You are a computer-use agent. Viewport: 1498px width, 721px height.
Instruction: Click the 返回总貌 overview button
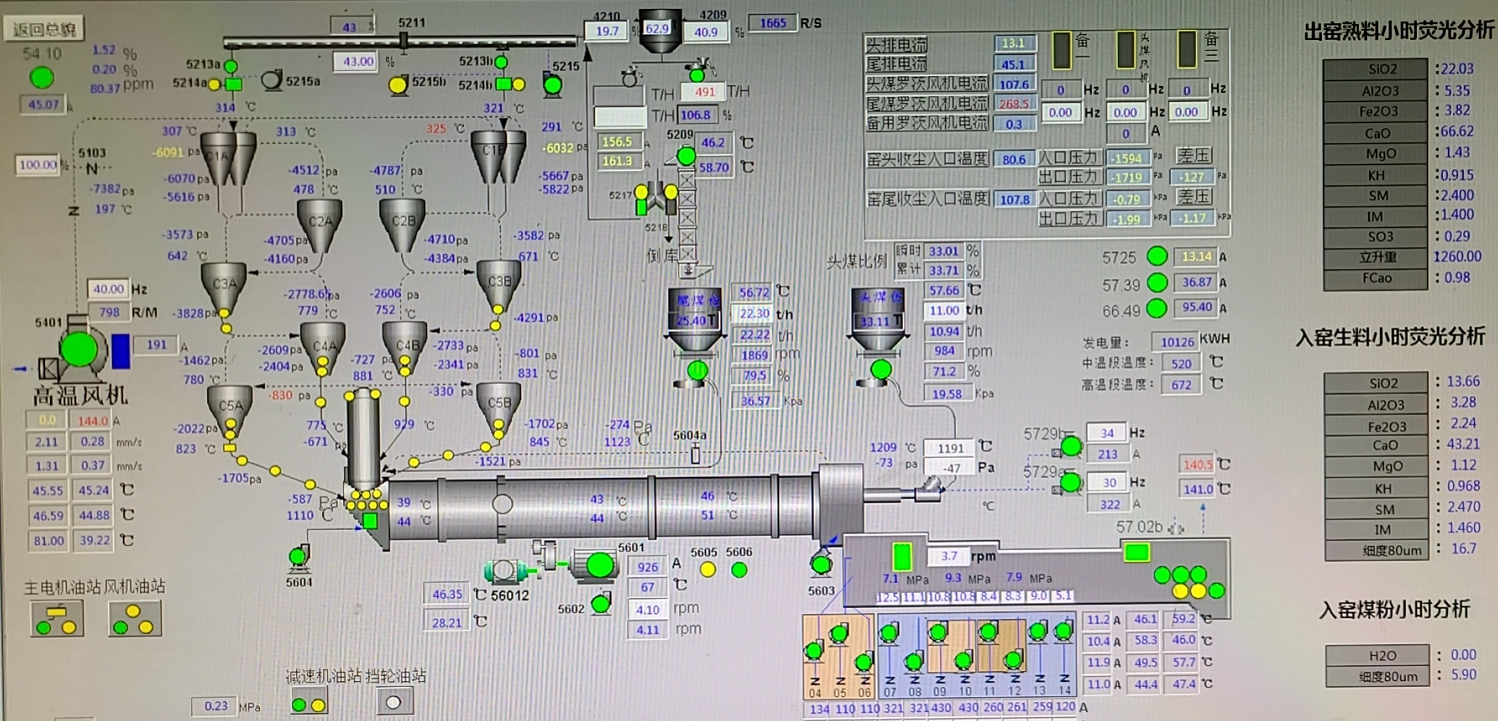(45, 30)
